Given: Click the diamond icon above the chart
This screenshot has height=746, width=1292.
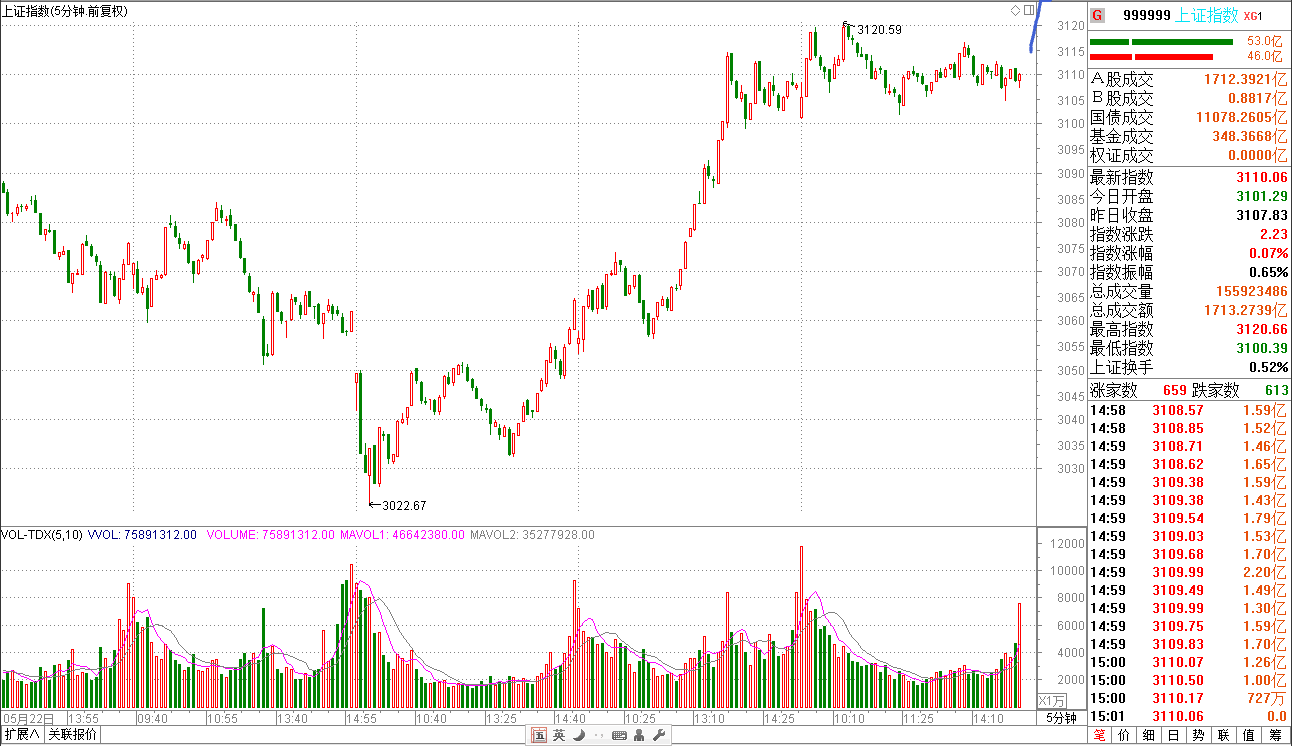Looking at the screenshot, I should tap(1015, 10).
